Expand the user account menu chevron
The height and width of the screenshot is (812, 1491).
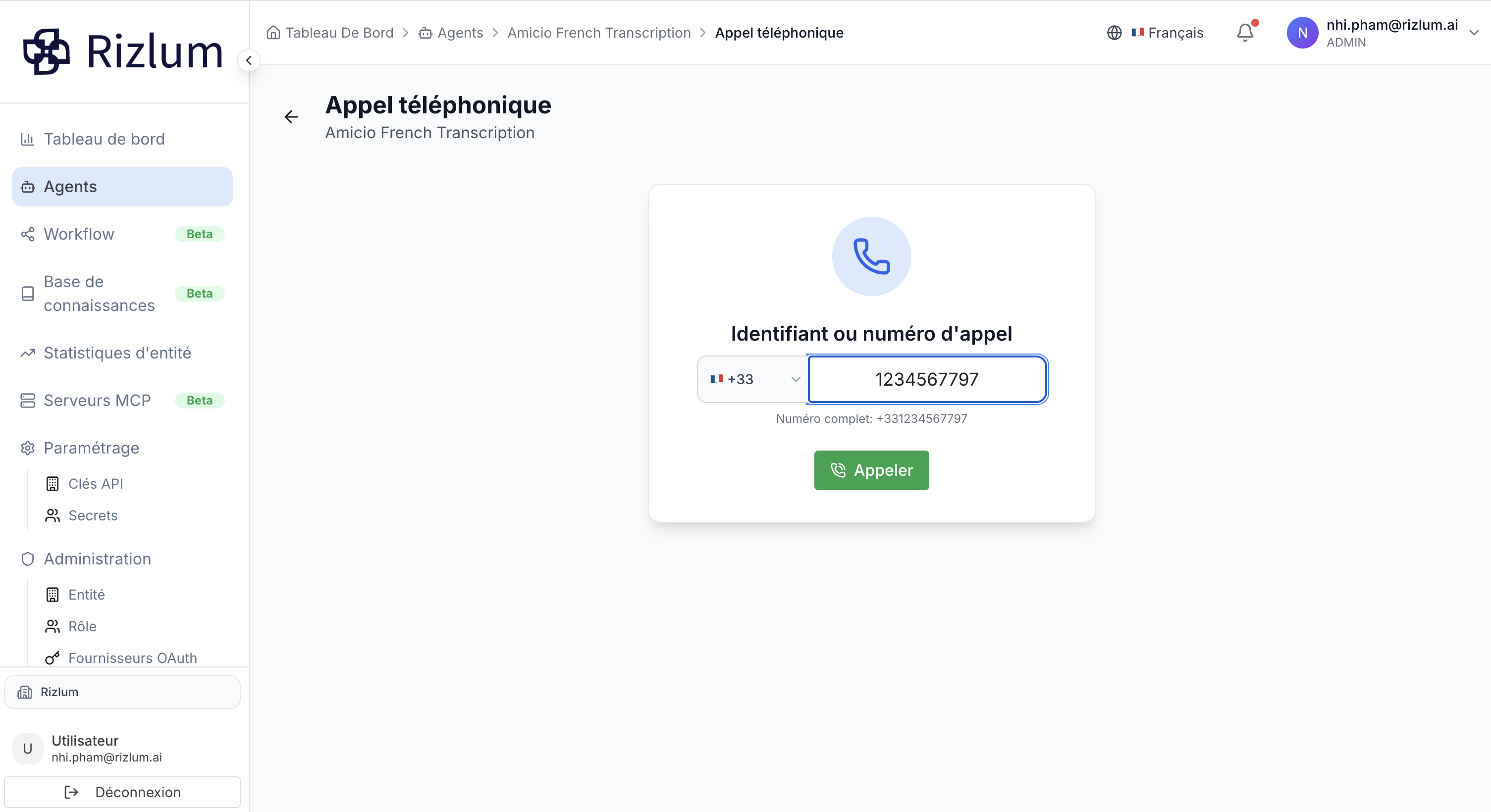coord(1474,33)
